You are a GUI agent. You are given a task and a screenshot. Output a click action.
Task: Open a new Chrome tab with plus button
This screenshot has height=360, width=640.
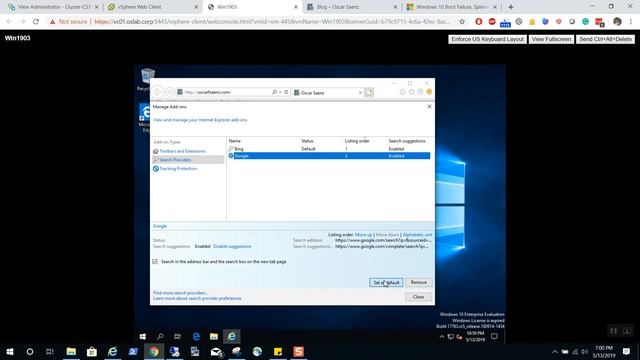[x=511, y=7]
